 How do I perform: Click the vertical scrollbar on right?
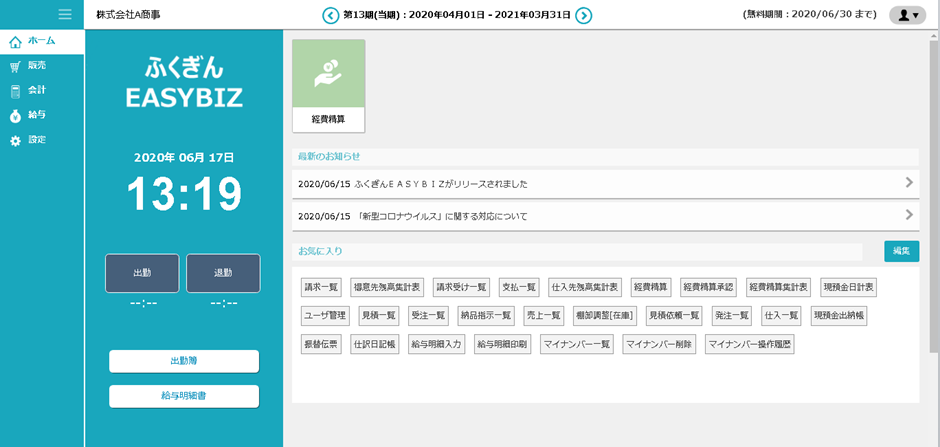(933, 200)
